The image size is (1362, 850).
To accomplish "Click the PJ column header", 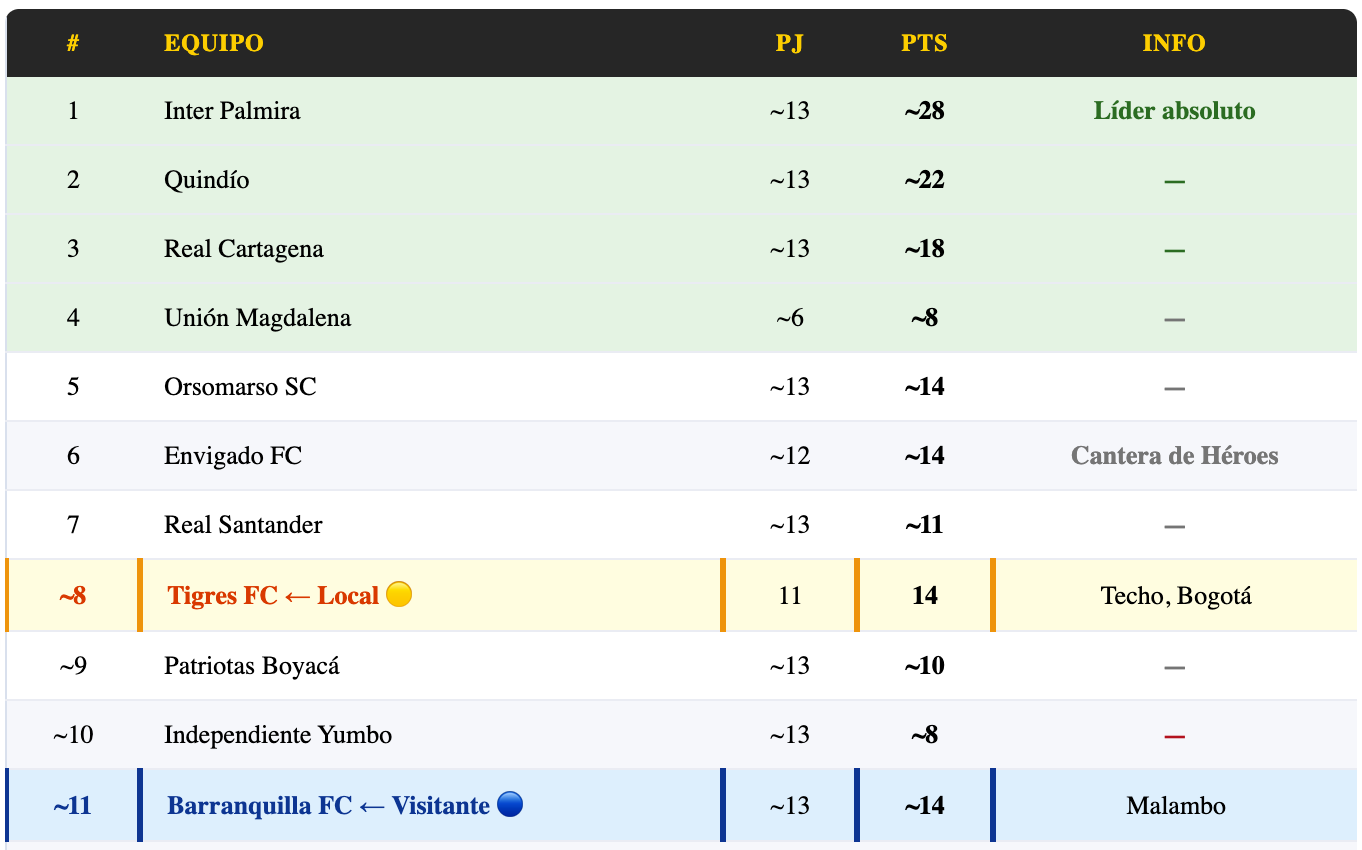I will (789, 43).
